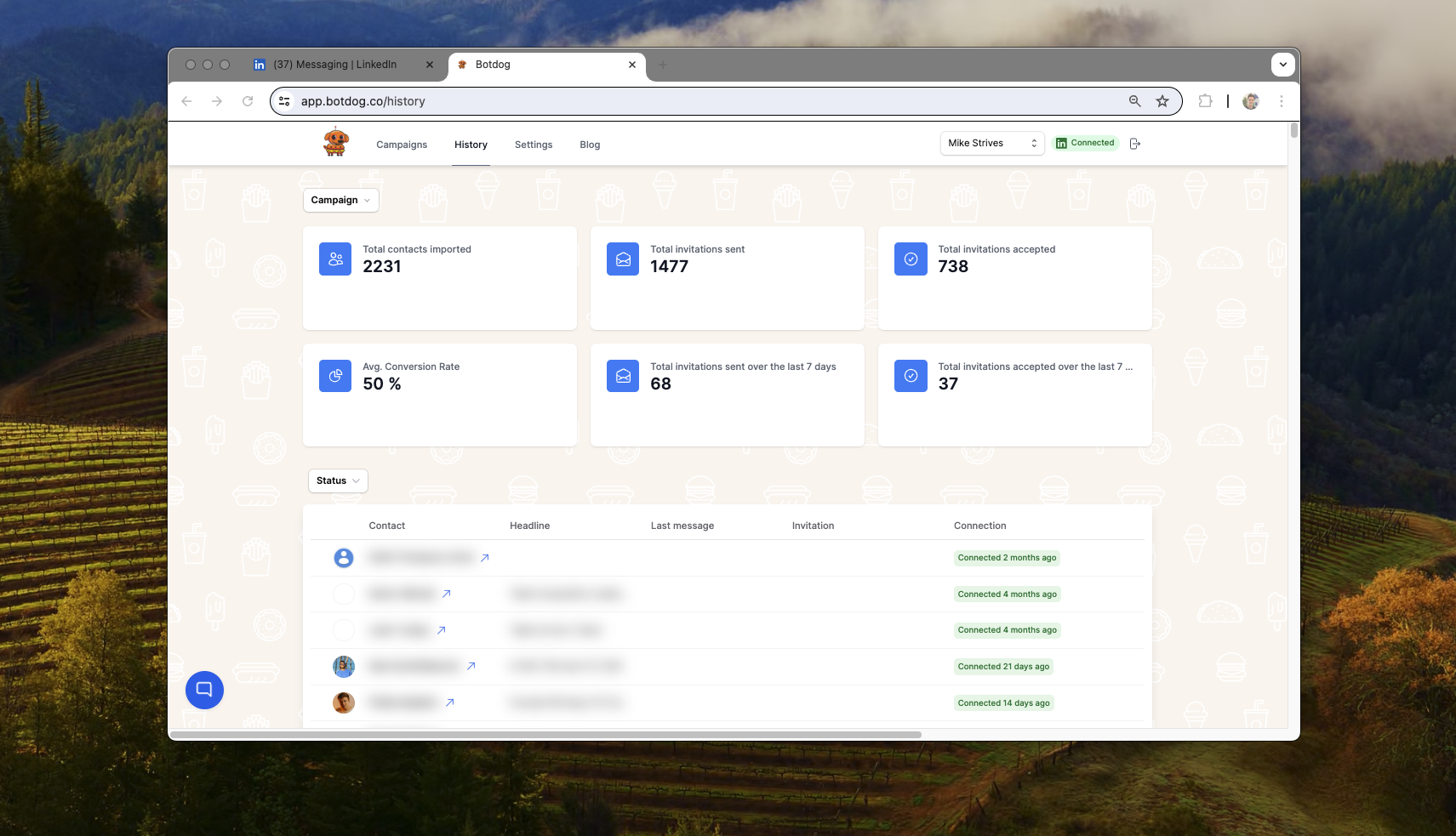Go to the Campaigns tab
The height and width of the screenshot is (836, 1456).
(x=402, y=145)
